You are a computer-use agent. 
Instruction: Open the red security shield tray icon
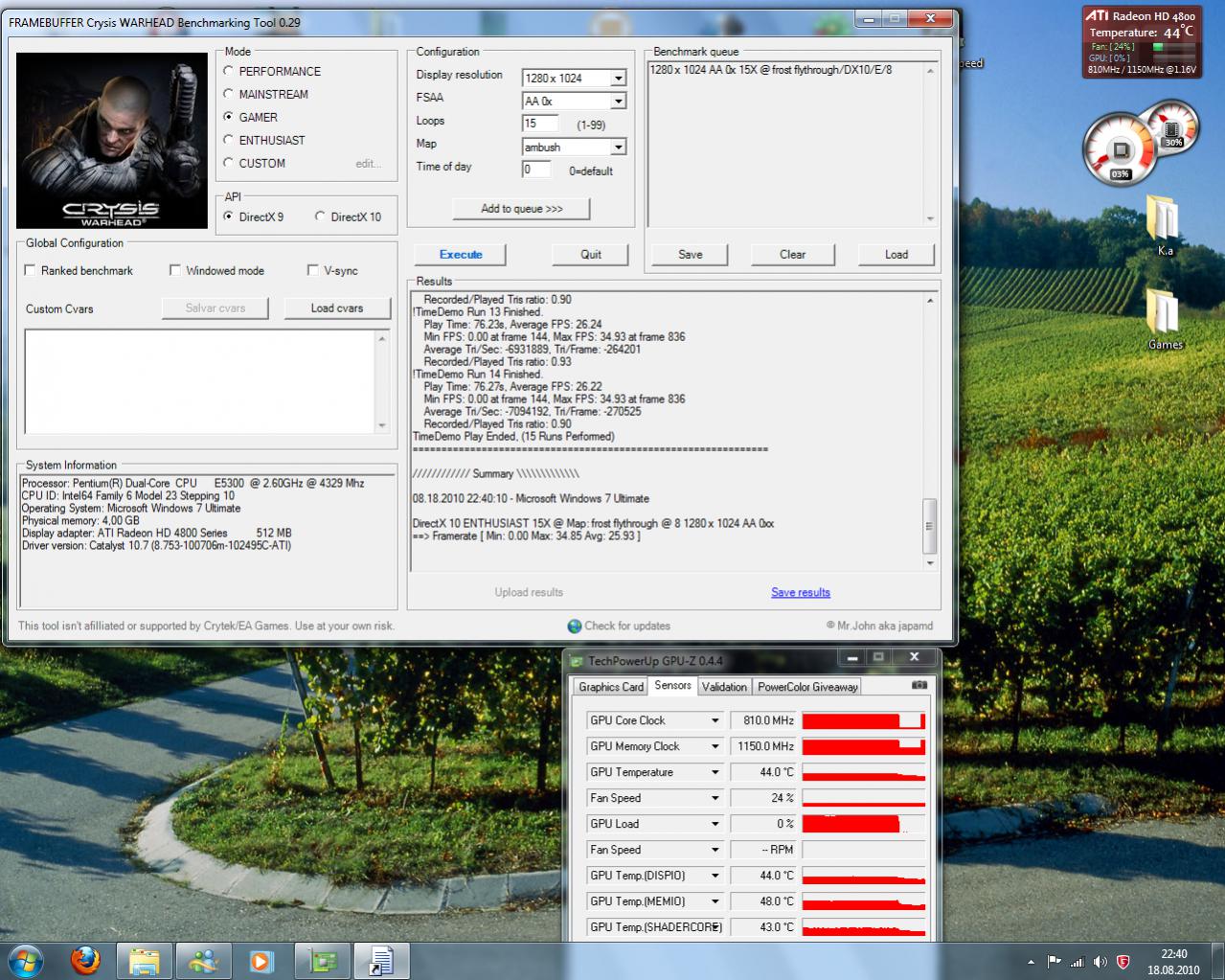[1123, 962]
